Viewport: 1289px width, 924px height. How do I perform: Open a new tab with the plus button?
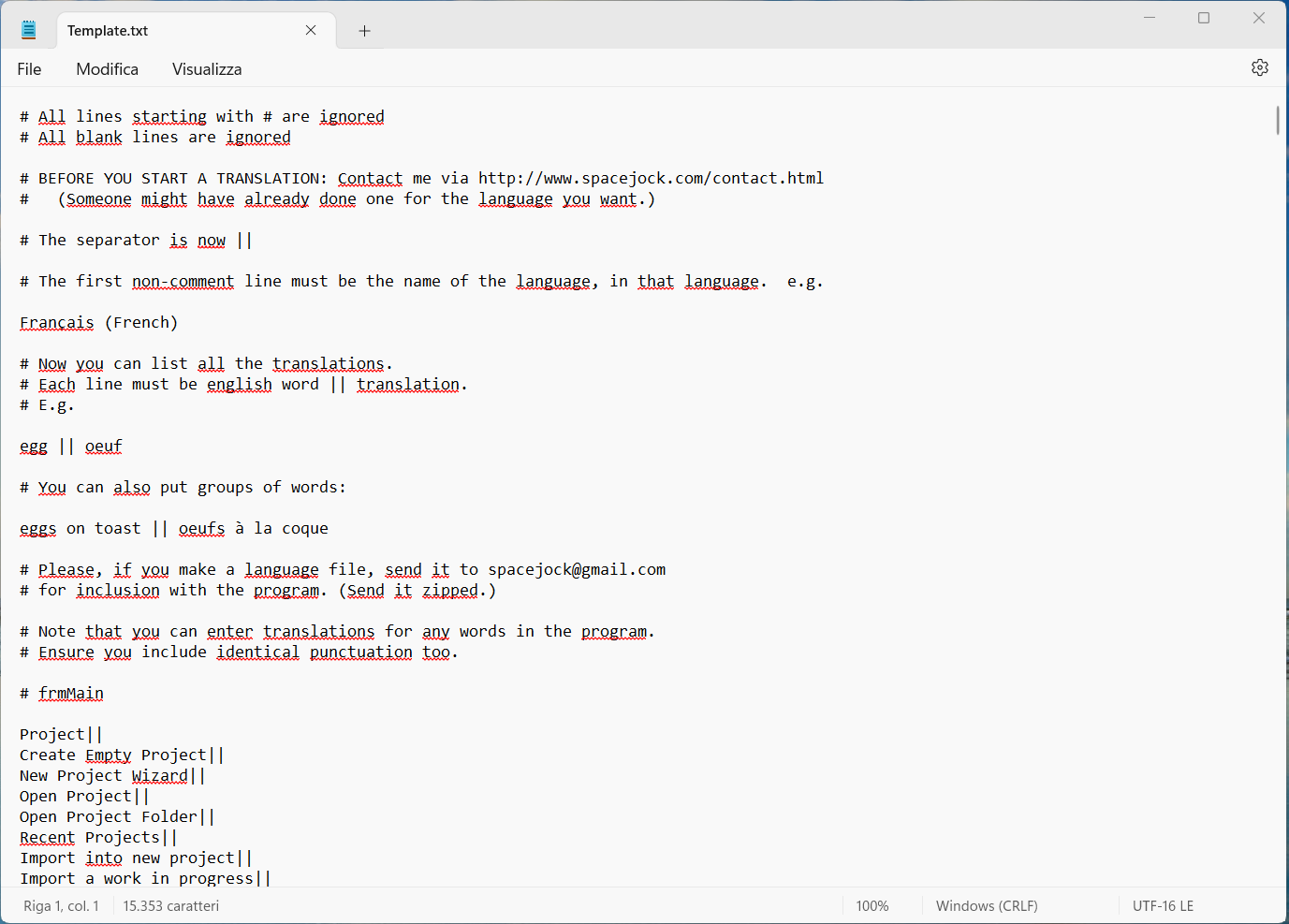coord(364,31)
